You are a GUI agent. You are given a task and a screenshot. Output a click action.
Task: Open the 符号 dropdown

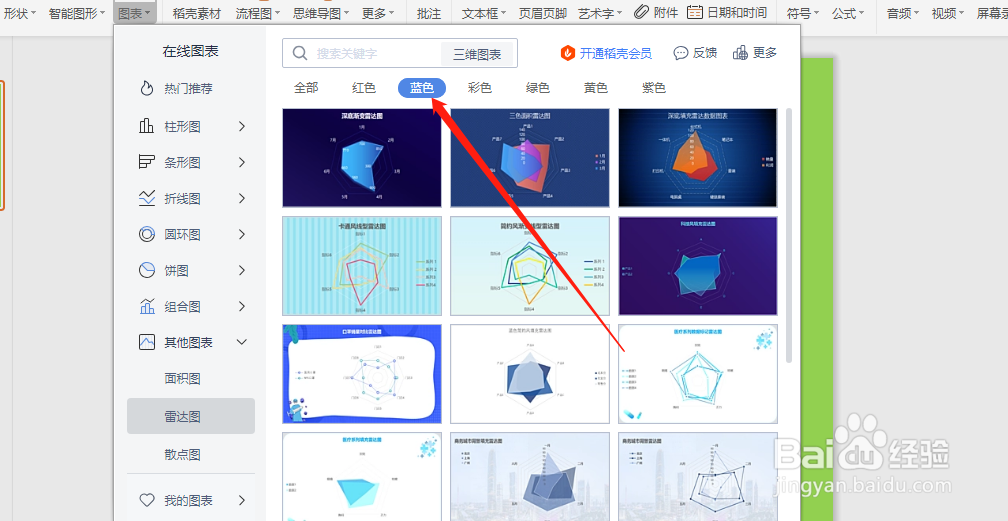click(802, 13)
